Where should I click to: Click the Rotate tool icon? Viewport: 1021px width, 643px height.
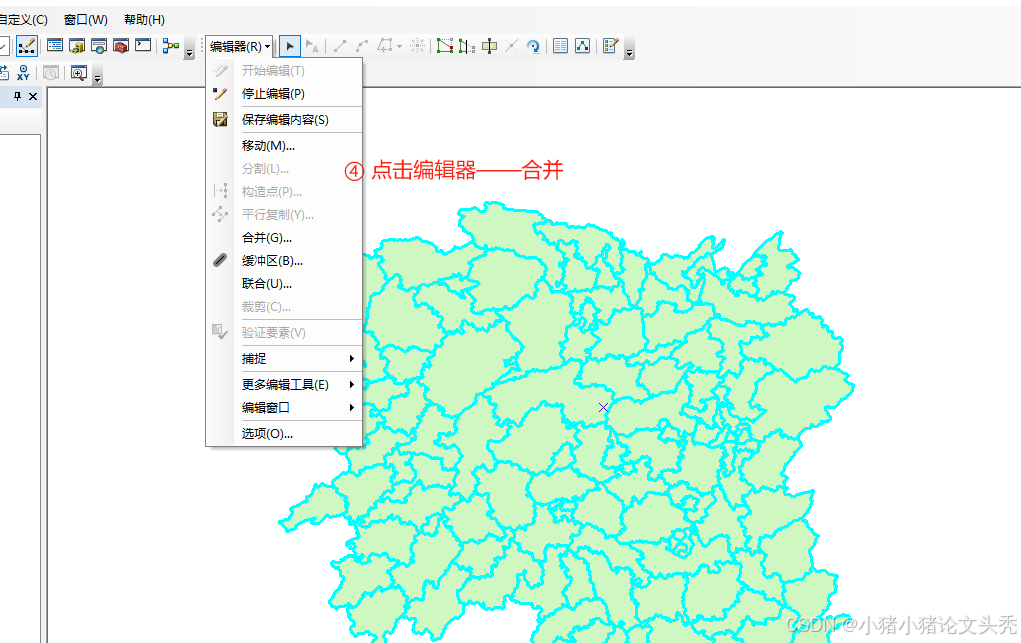[533, 46]
